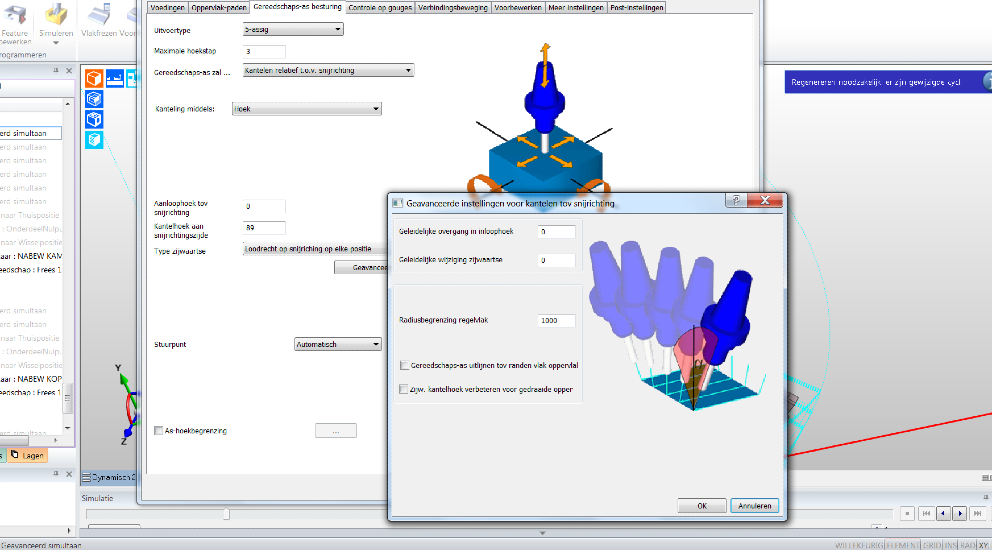This screenshot has width=992, height=550.
Task: Click the cyan shaded cube icon
Action: (x=94, y=139)
